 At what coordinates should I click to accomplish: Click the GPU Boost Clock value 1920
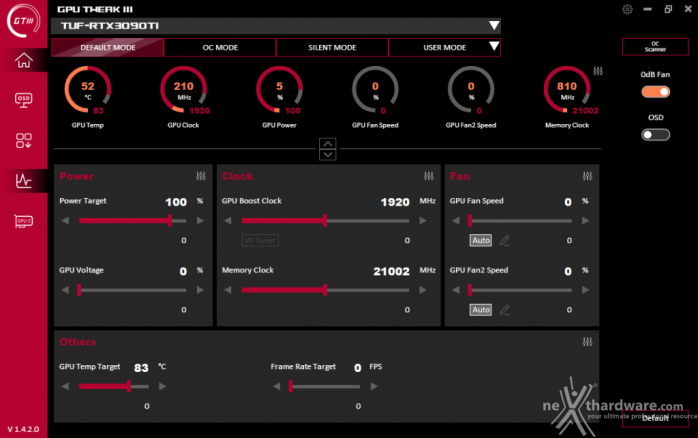395,202
